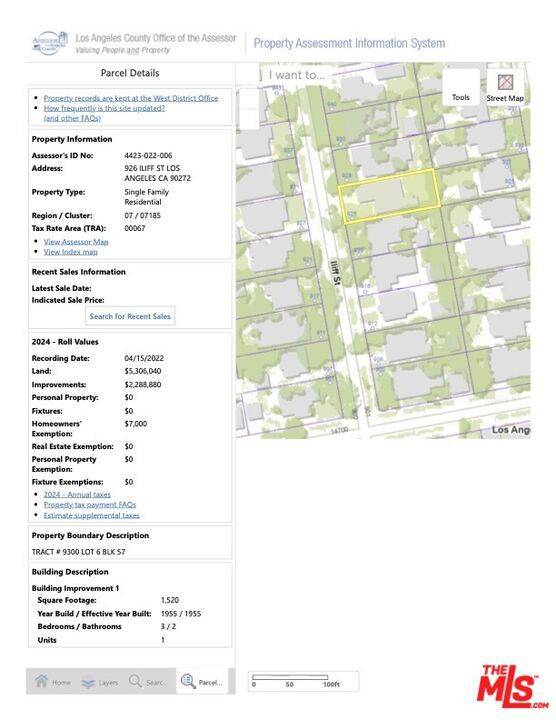Viewport: 556px width, 720px height.
Task: Click Single Family Residential property type
Action: click(x=146, y=197)
